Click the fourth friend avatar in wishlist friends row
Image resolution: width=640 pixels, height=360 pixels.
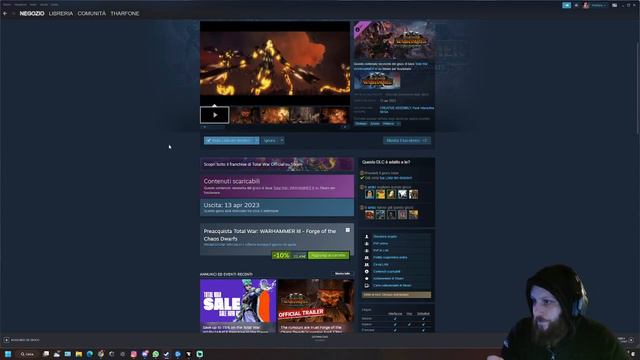tap(402, 194)
